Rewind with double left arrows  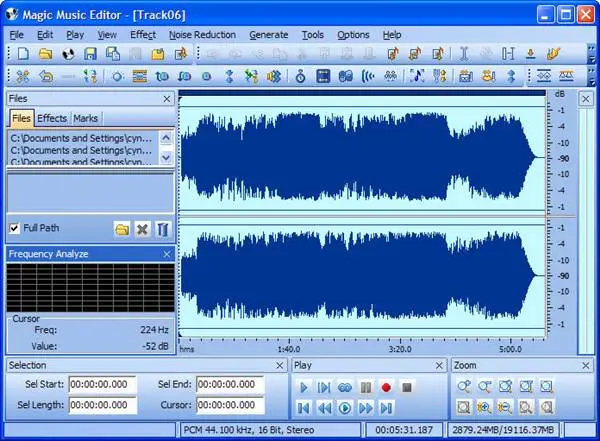coord(324,408)
